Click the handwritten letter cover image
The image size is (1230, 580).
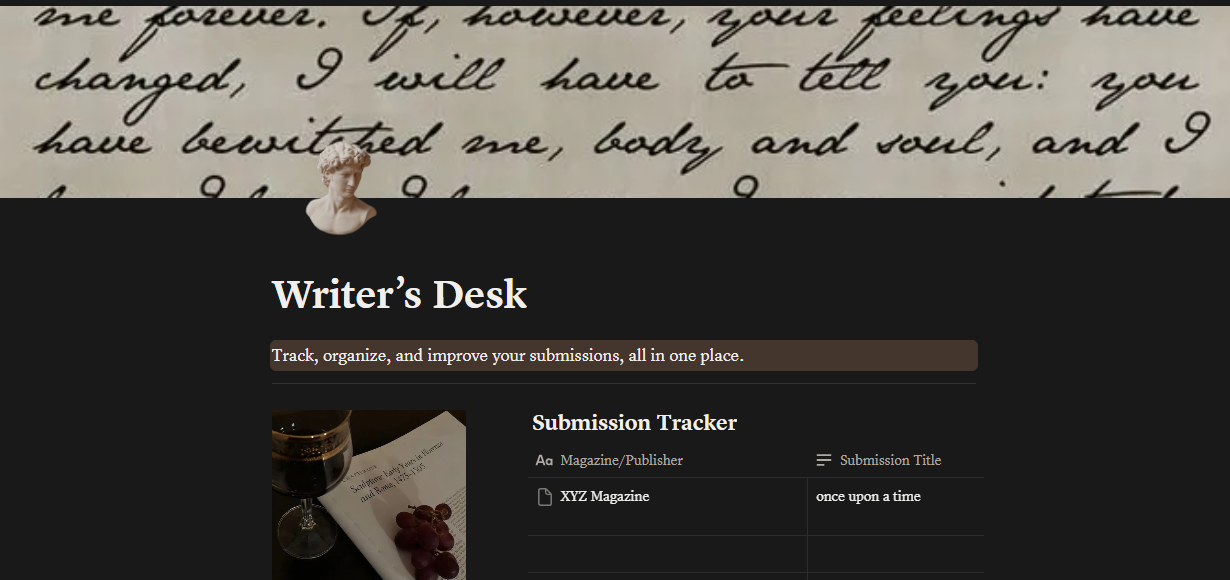coord(615,99)
